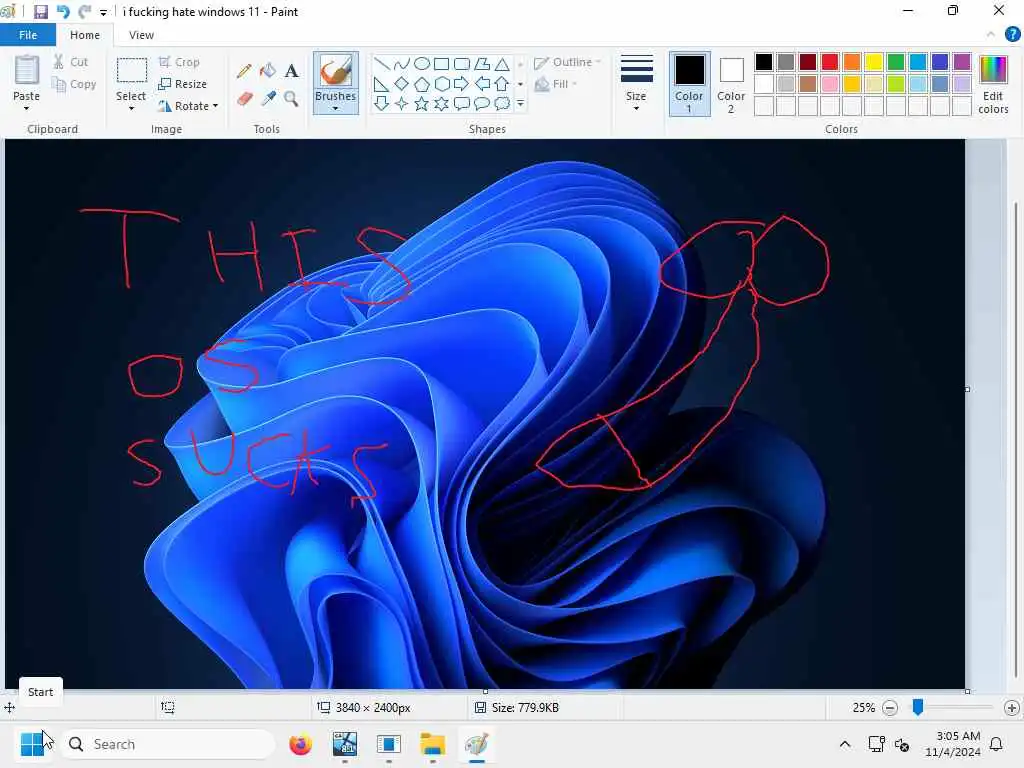Collapse the ribbon with the chevron
Screen dimensions: 1024x768
coord(991,35)
